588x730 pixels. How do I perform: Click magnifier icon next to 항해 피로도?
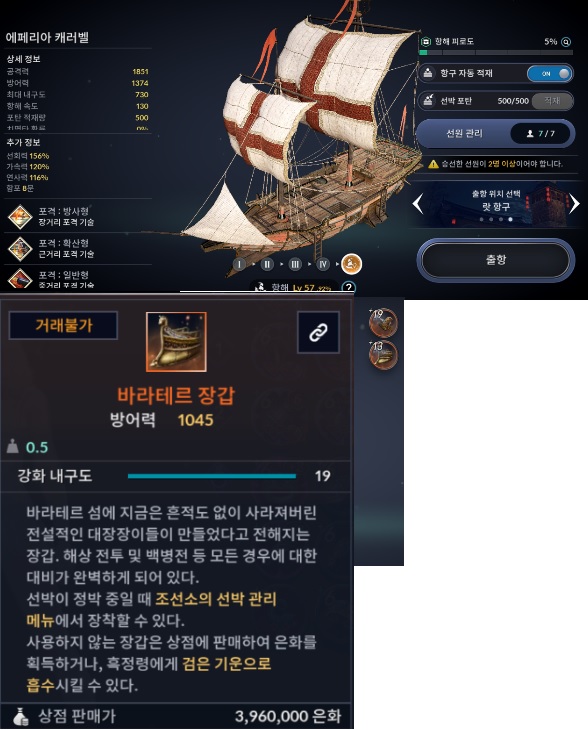click(566, 42)
